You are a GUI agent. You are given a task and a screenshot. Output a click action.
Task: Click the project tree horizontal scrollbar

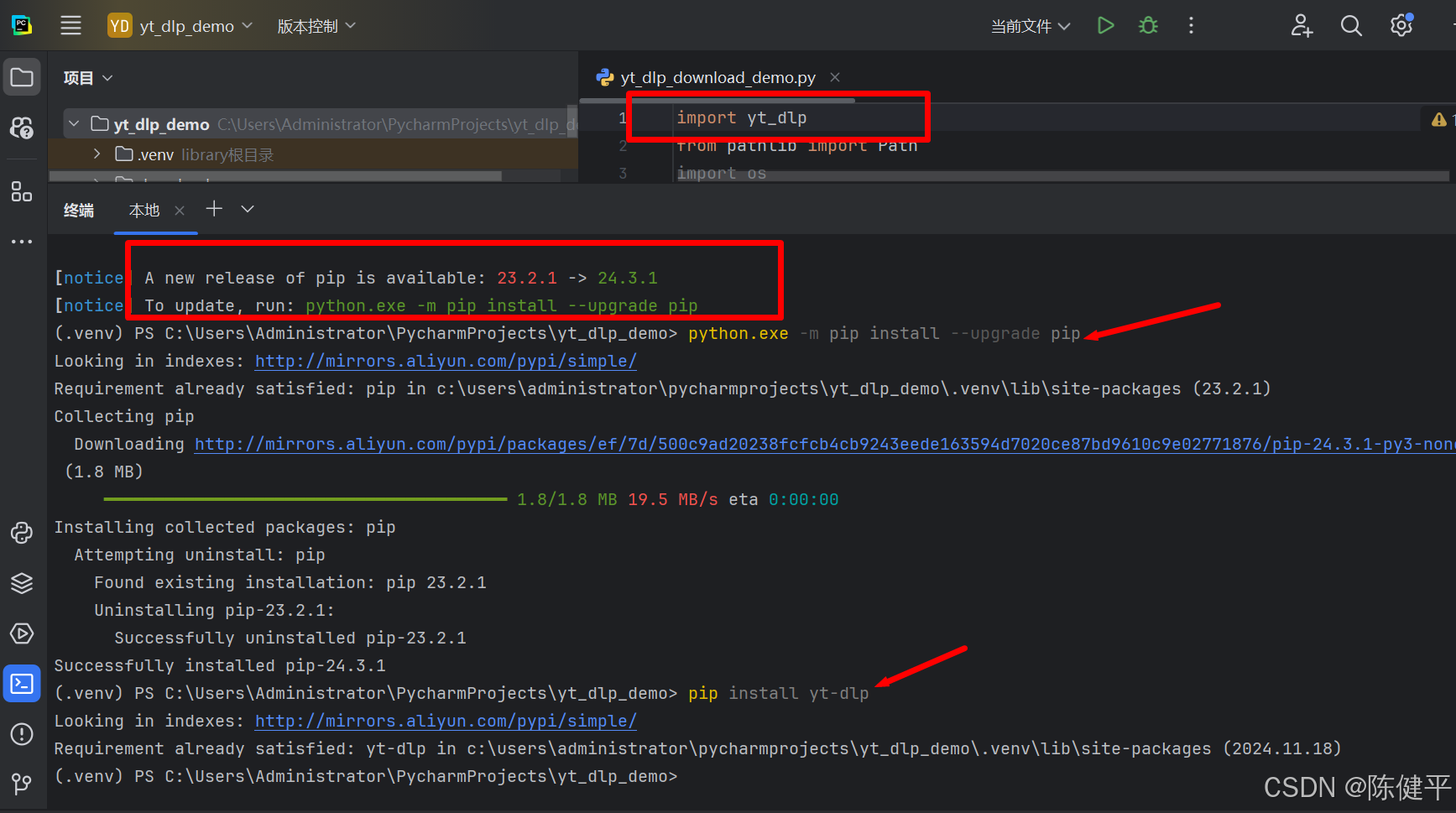(x=275, y=176)
